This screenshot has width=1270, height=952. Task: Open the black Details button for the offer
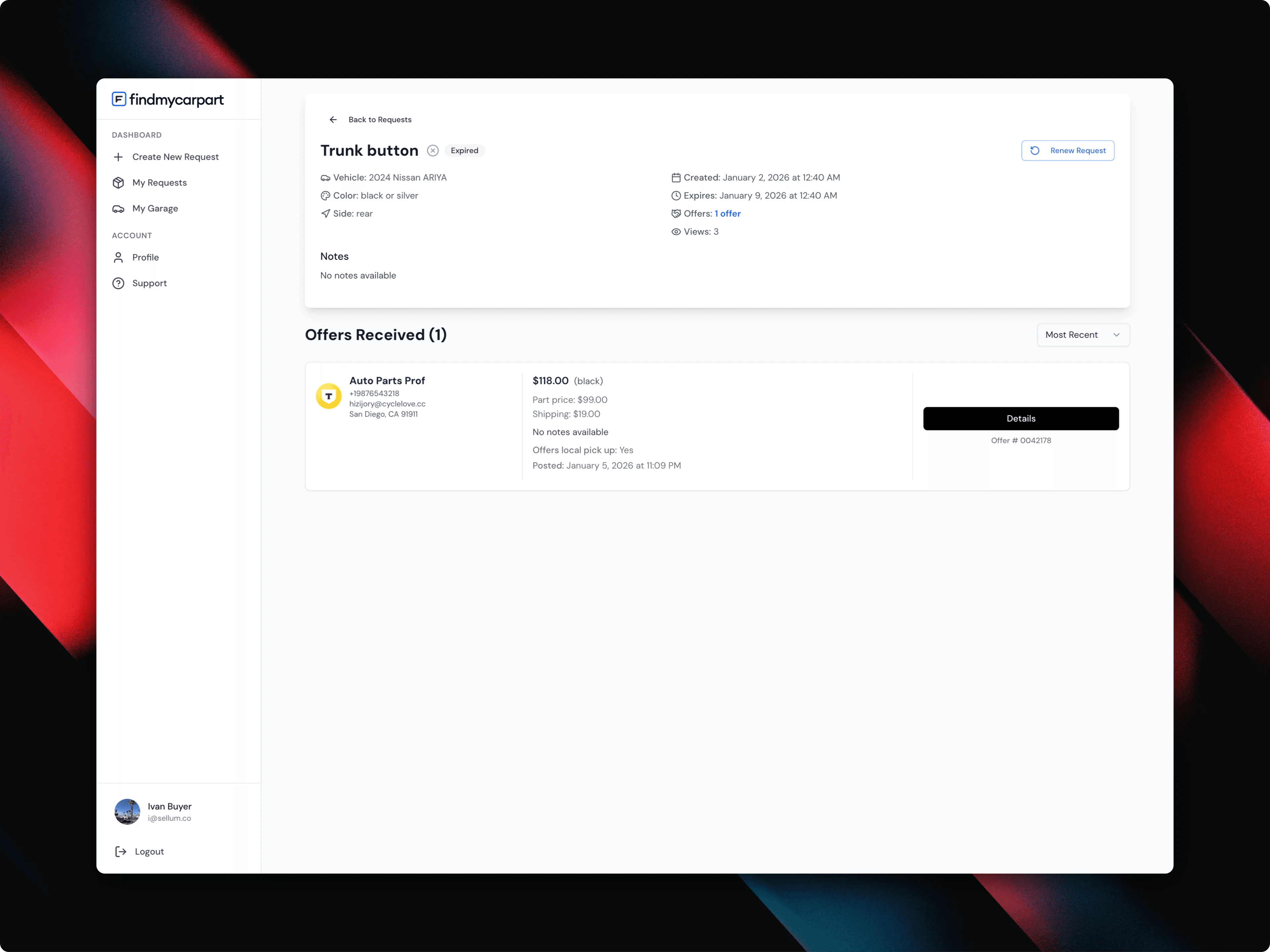point(1020,418)
